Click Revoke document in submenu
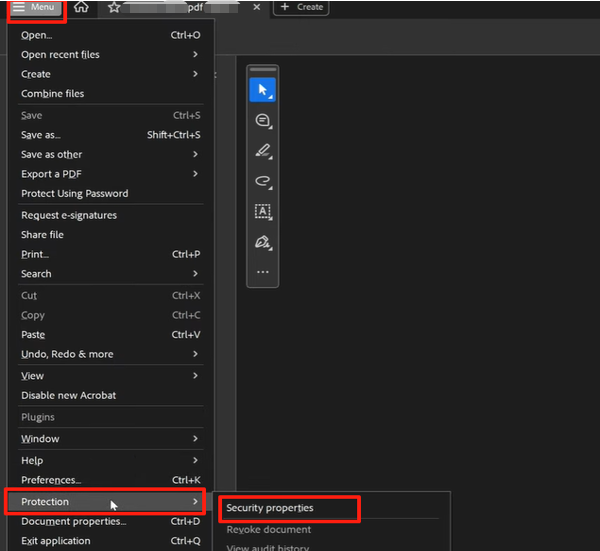The image size is (600, 551). pos(330,530)
